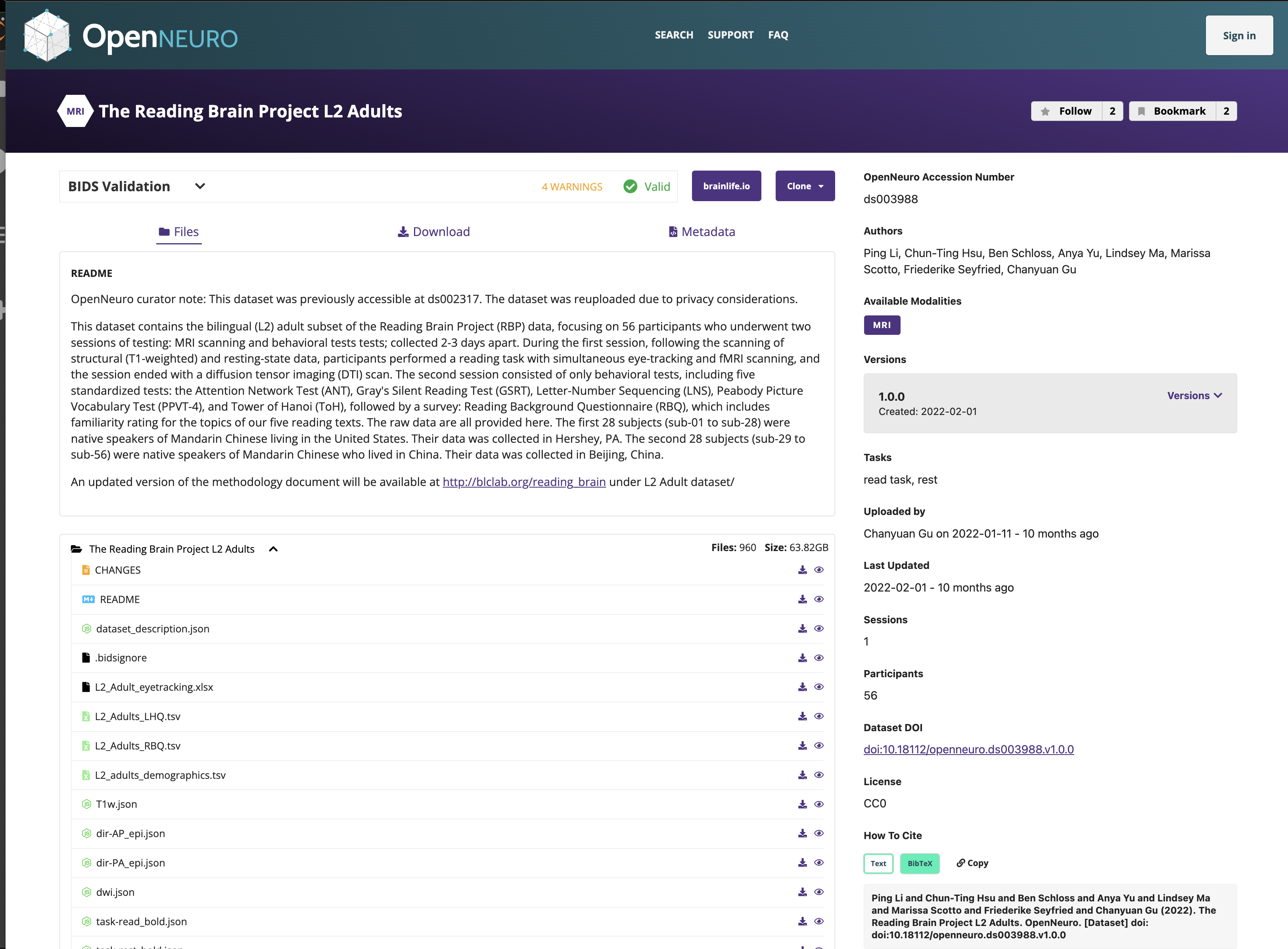Switch to the Download tab
Viewport: 1288px width, 949px height.
[x=434, y=232]
